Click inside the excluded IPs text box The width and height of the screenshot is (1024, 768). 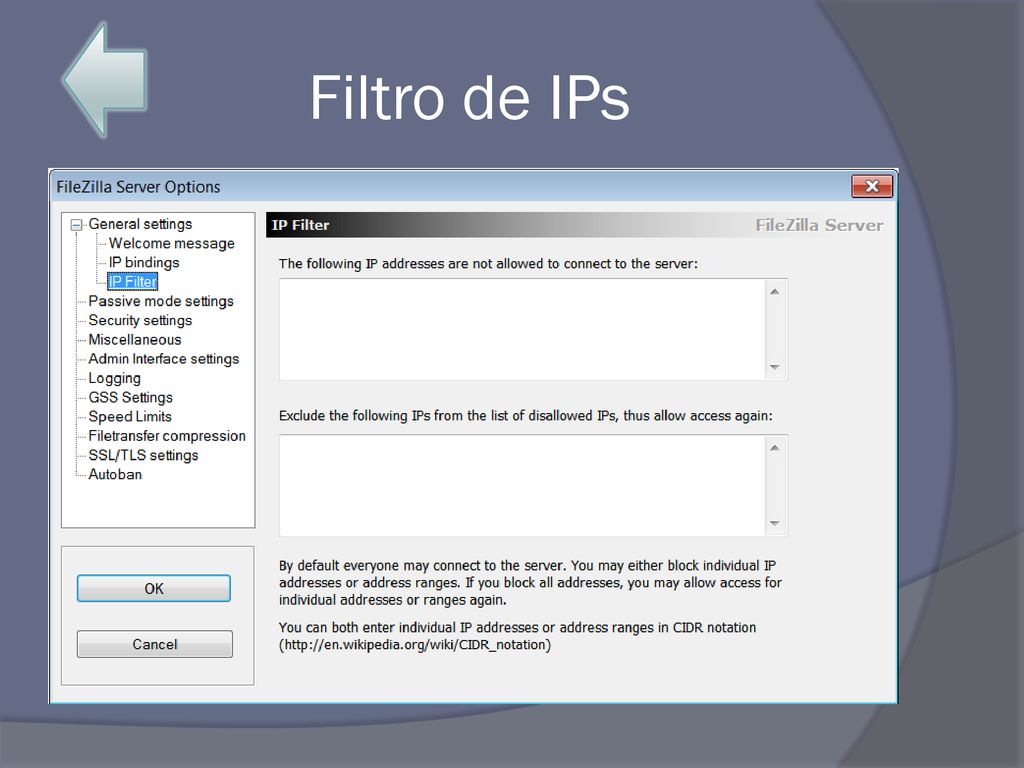click(x=522, y=485)
